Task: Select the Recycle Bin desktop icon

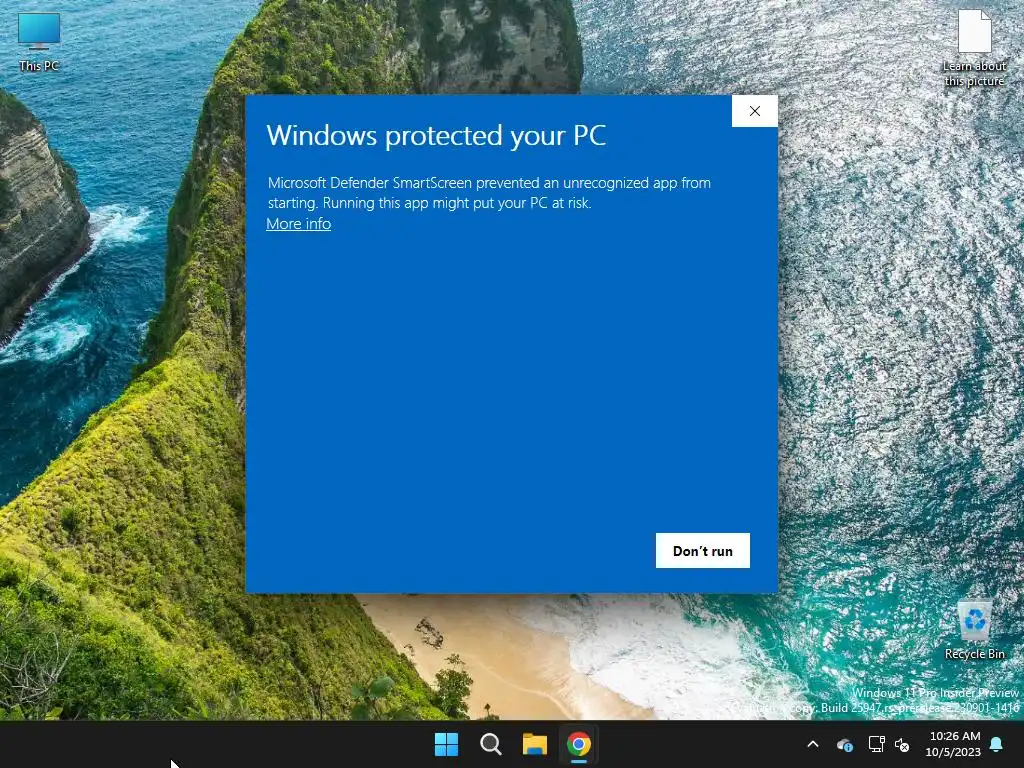Action: (x=974, y=630)
